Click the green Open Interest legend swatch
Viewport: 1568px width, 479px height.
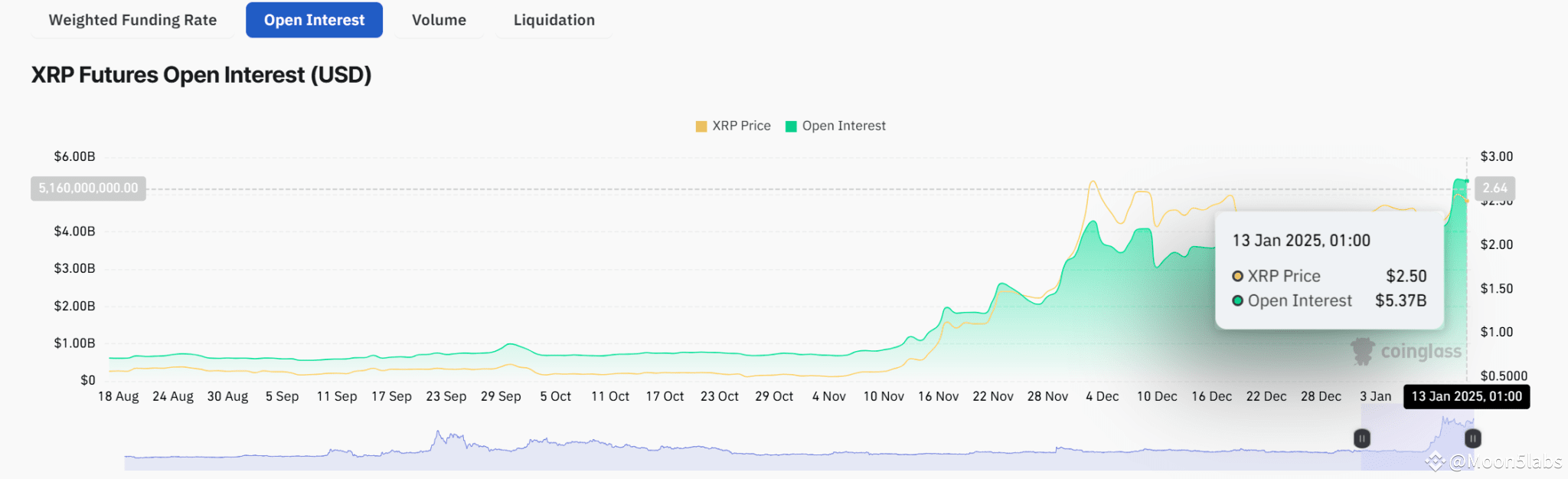[x=792, y=126]
